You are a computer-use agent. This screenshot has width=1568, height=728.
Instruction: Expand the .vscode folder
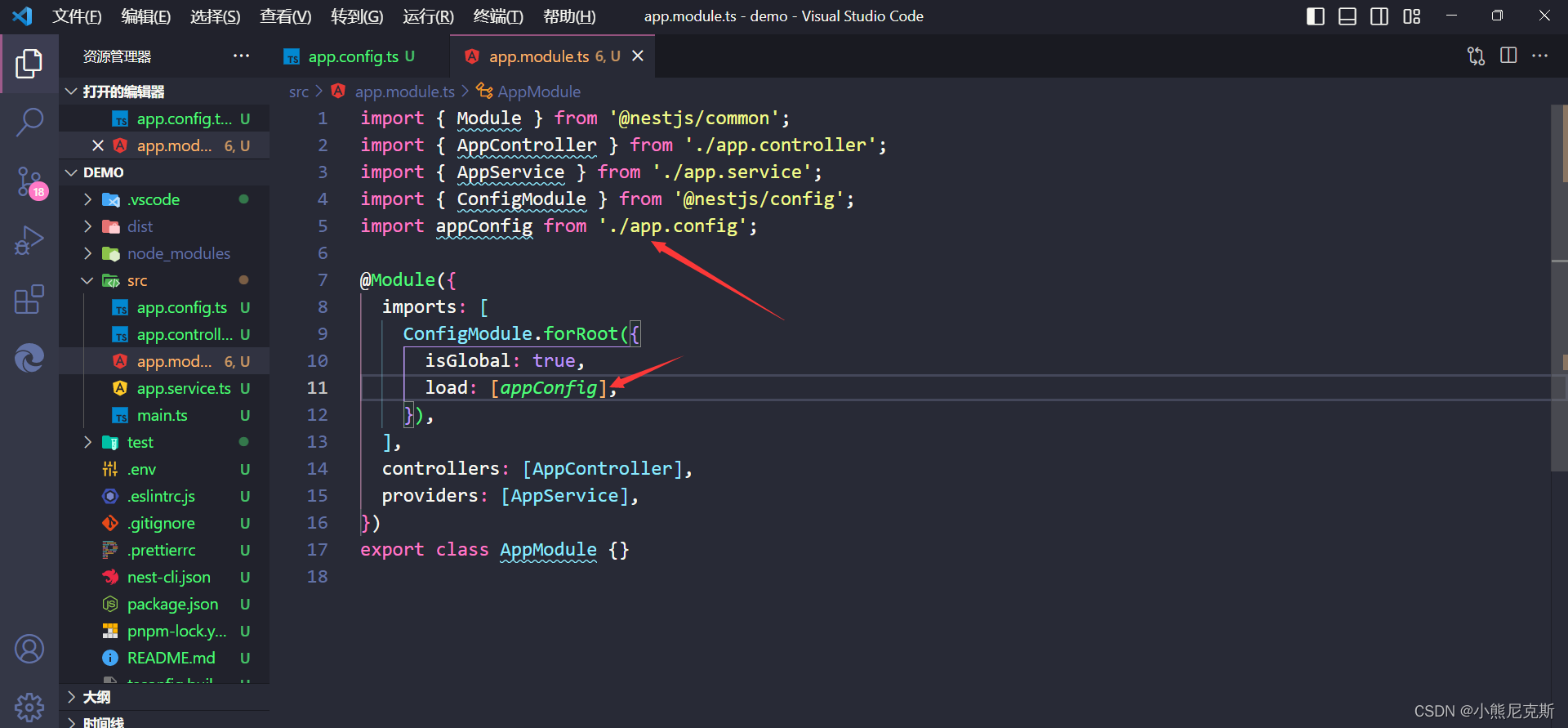click(164, 199)
